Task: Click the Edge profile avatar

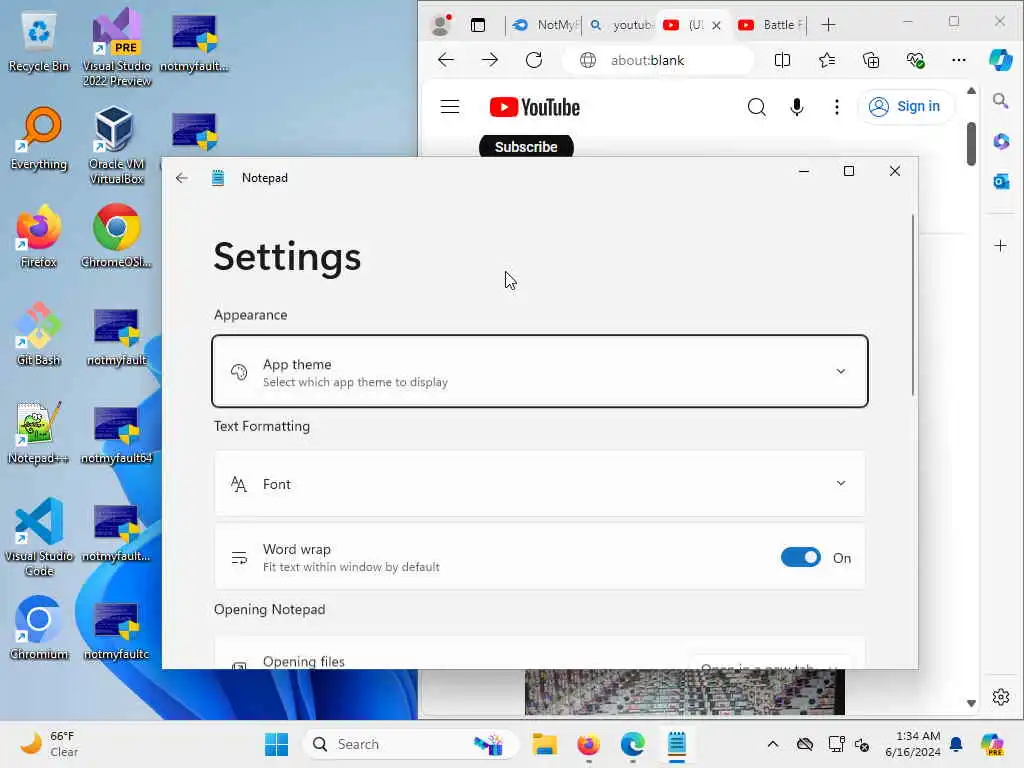Action: [441, 25]
